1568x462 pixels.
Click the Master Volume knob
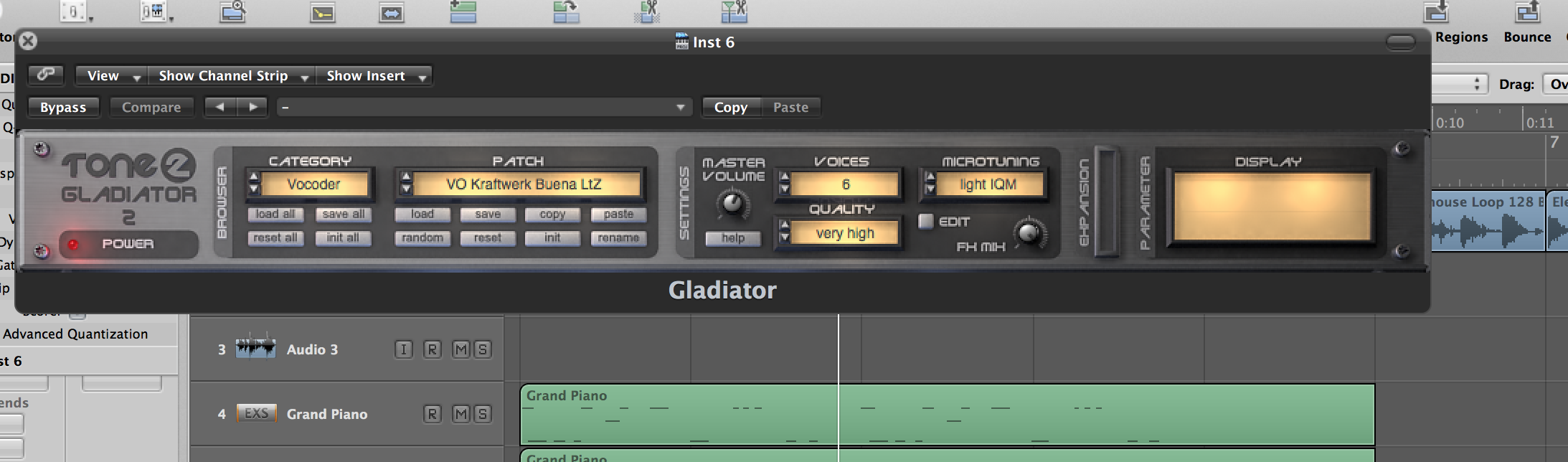(732, 204)
